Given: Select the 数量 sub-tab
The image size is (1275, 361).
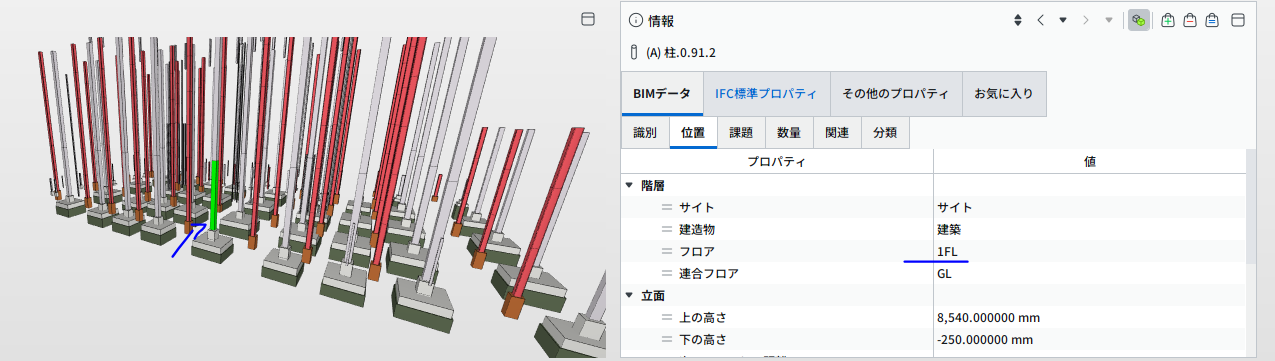Looking at the screenshot, I should [789, 132].
